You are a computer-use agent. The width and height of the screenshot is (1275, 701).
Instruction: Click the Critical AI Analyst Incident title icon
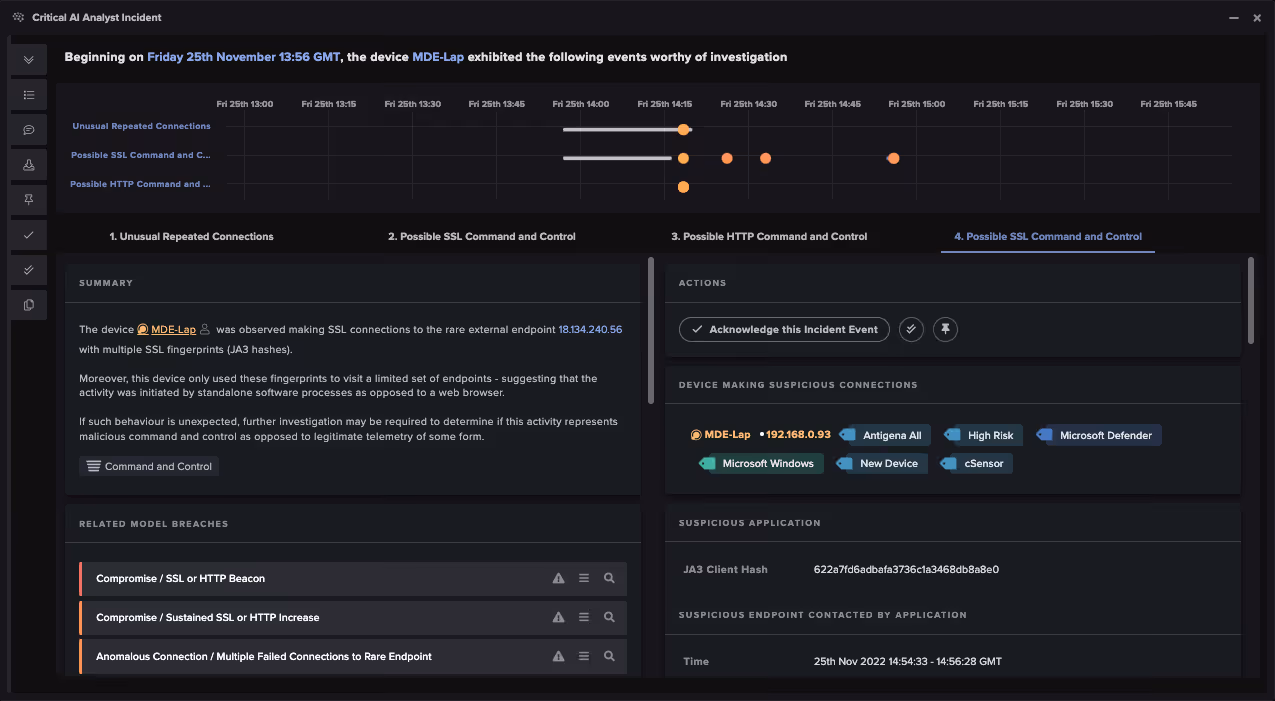pyautogui.click(x=18, y=17)
